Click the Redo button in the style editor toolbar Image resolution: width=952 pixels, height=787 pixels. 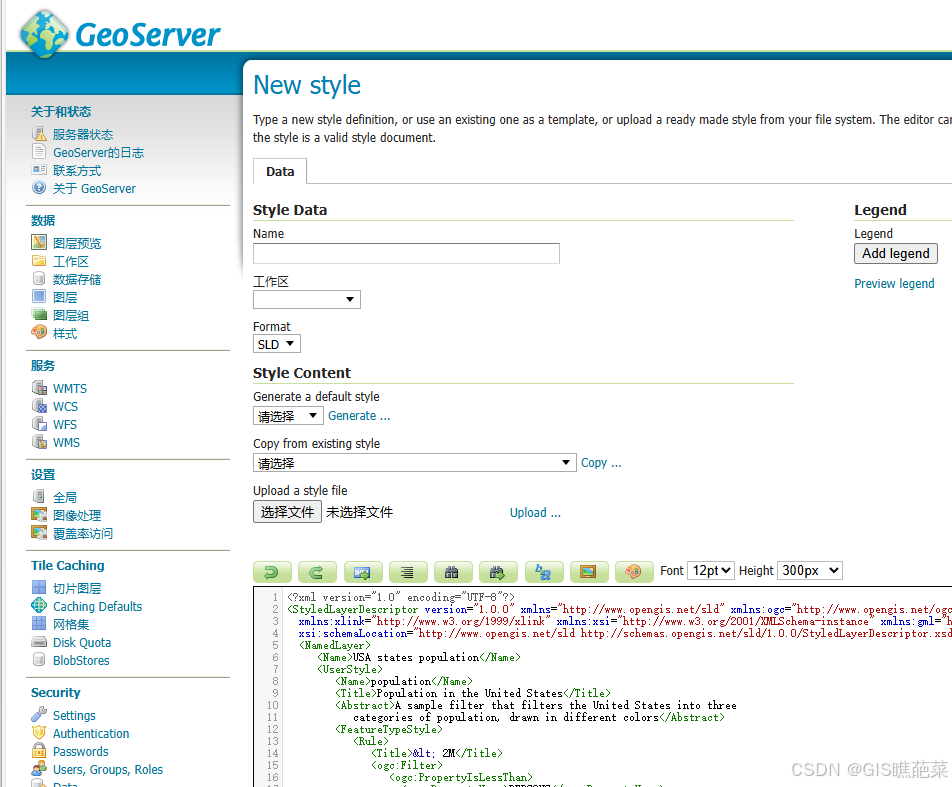[x=317, y=571]
